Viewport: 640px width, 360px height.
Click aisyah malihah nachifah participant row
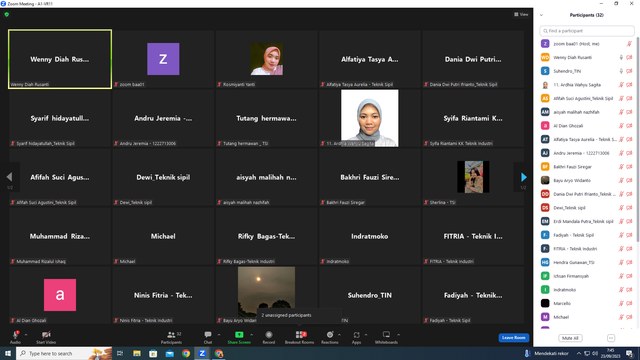587,112
